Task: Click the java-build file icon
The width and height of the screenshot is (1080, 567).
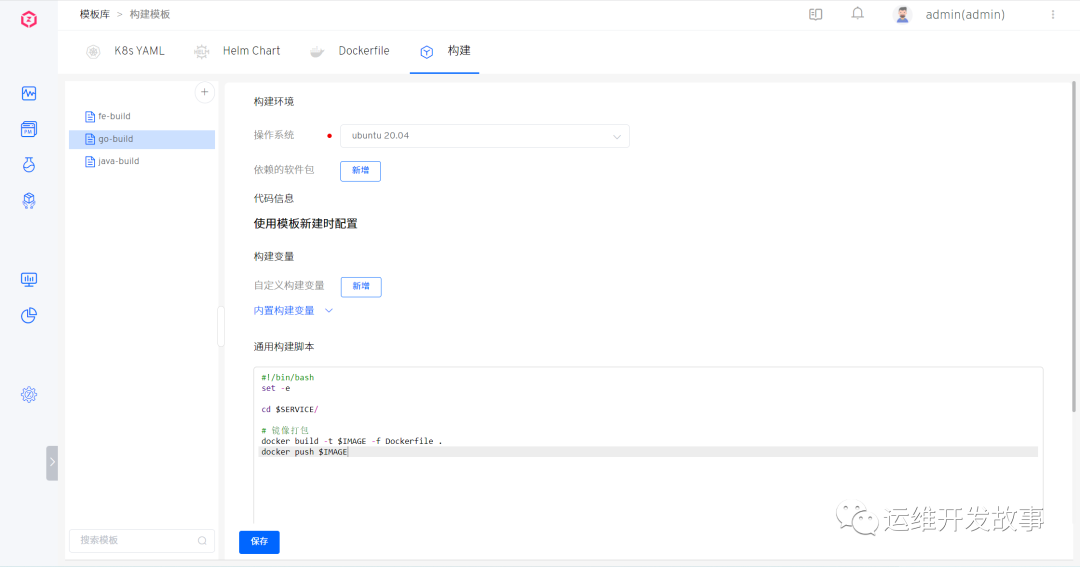Action: coord(90,161)
